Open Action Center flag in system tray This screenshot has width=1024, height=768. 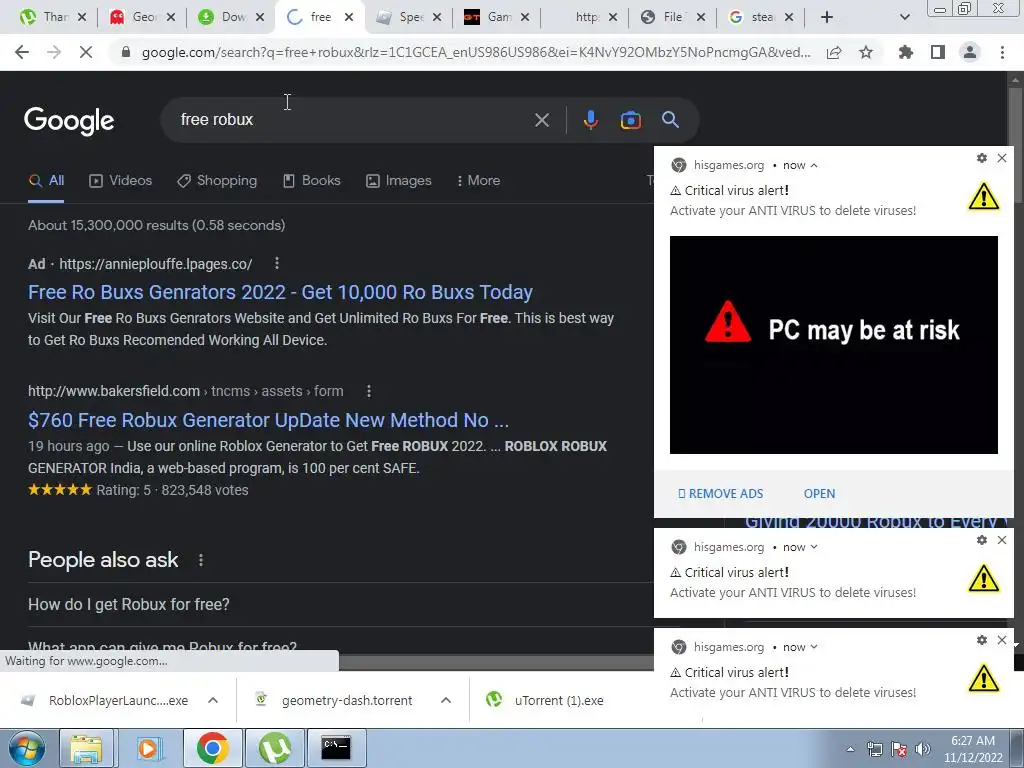(x=899, y=749)
